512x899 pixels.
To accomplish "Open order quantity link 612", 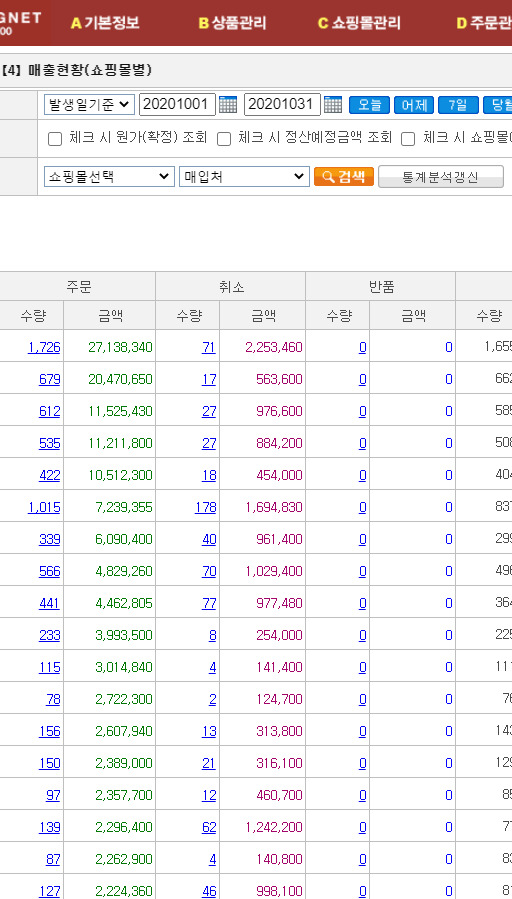I will click(50, 412).
